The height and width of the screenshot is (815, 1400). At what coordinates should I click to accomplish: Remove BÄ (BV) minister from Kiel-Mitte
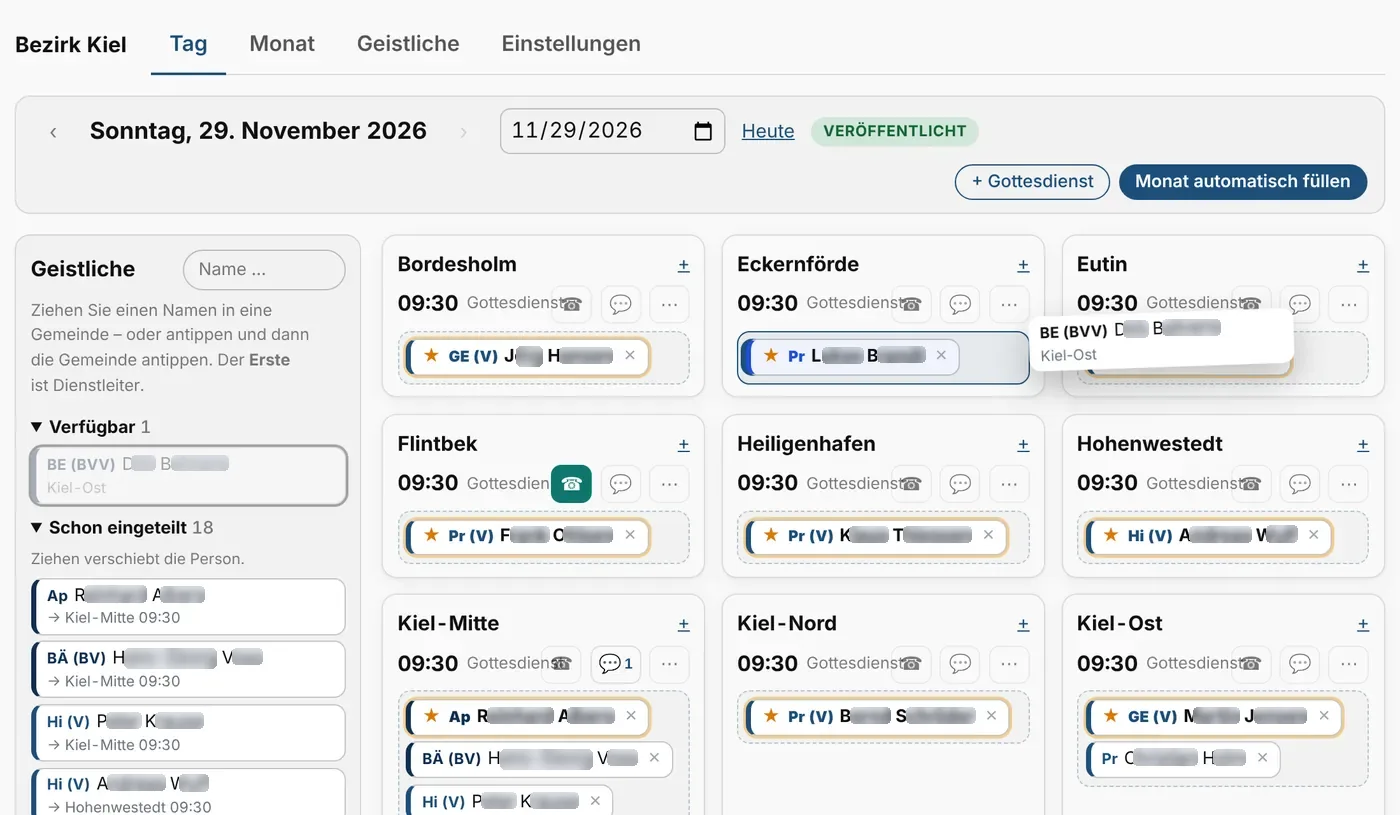pos(654,758)
